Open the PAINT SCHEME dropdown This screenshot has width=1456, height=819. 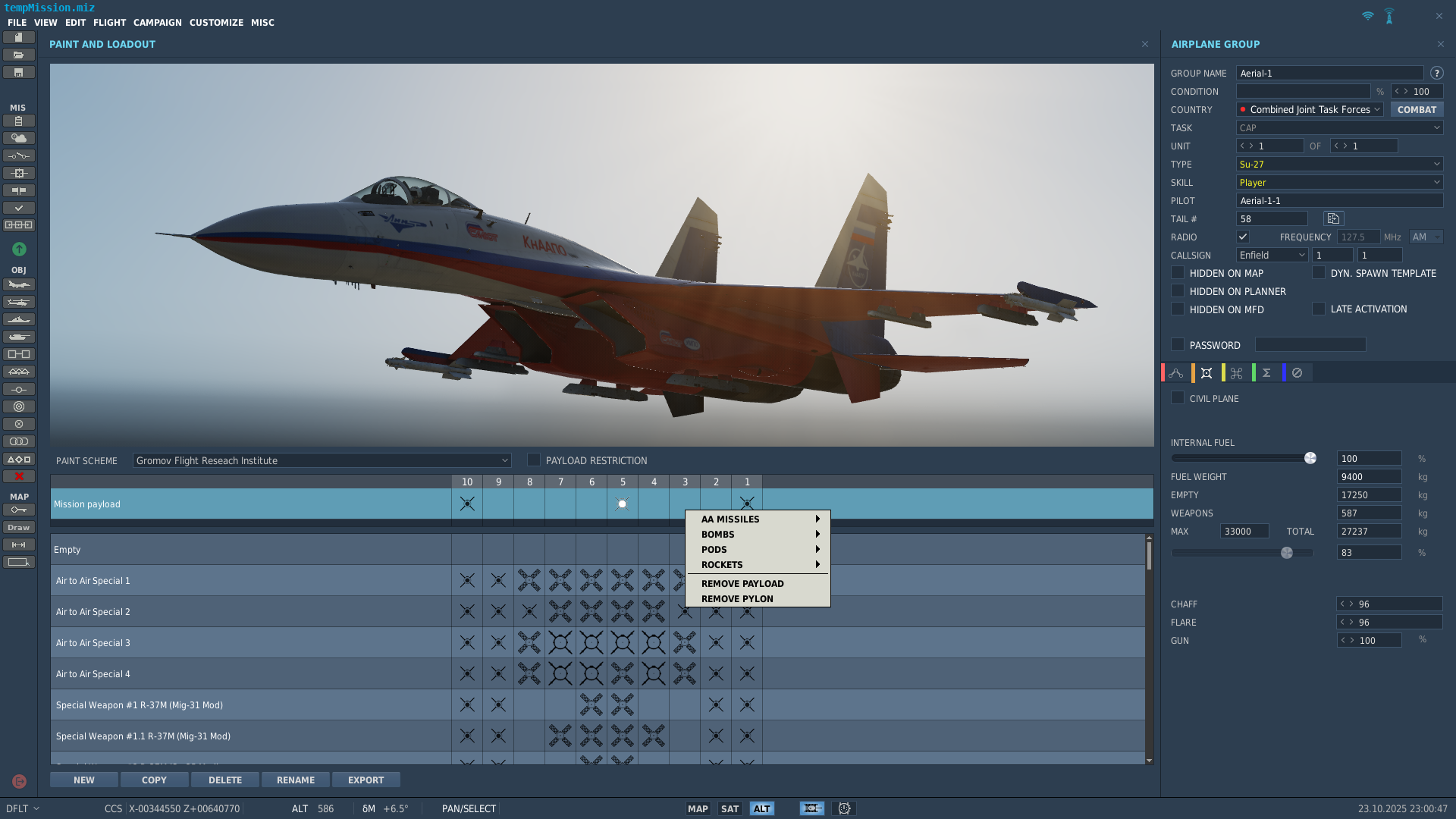click(x=322, y=460)
